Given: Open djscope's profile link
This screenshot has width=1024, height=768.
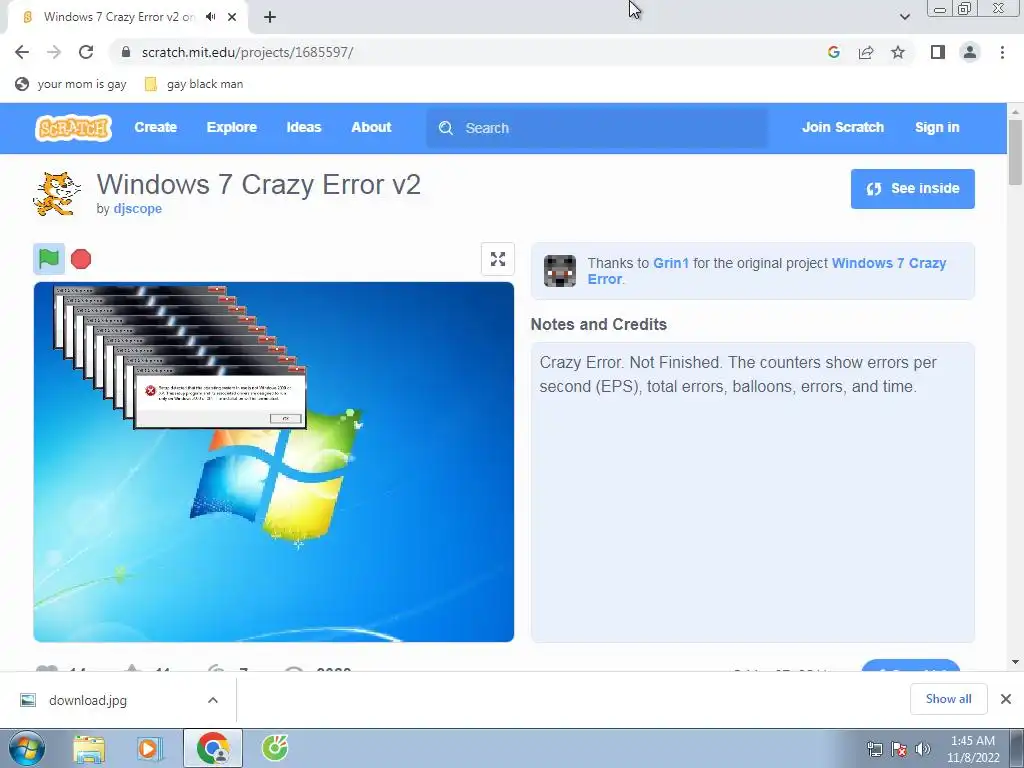Looking at the screenshot, I should [138, 208].
